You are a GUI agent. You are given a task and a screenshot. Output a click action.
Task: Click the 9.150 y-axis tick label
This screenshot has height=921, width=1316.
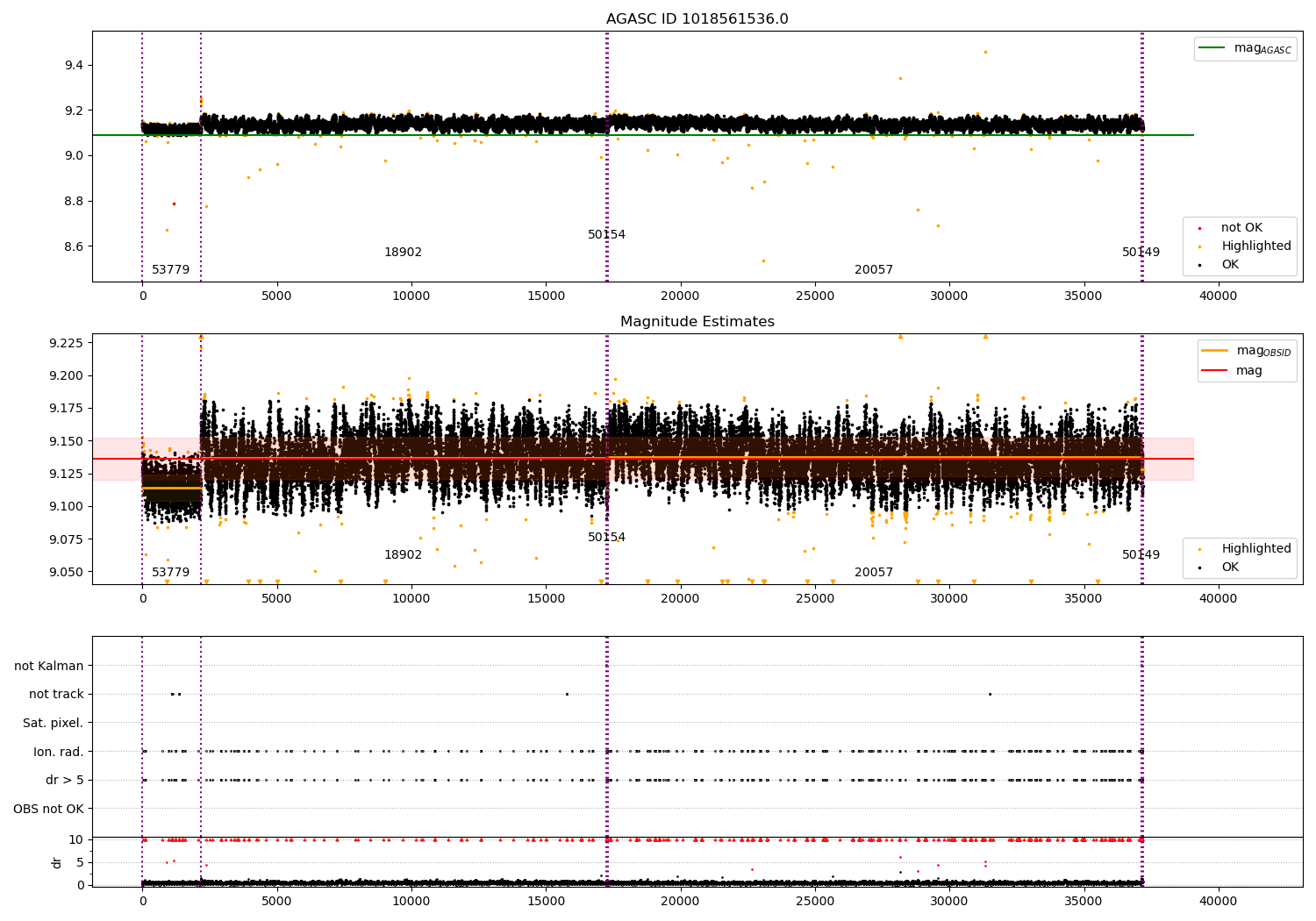(x=66, y=441)
